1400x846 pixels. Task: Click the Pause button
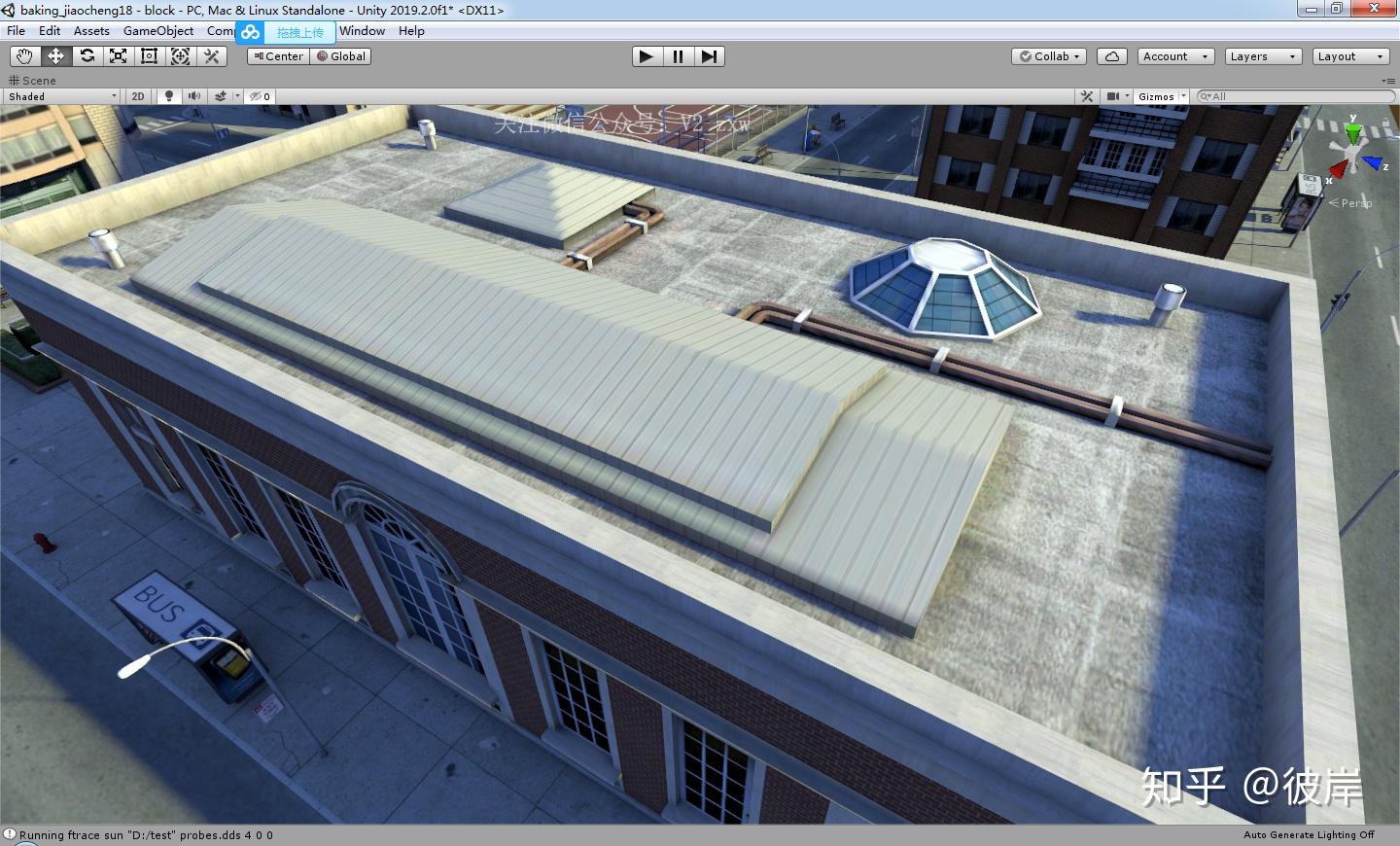[x=678, y=56]
